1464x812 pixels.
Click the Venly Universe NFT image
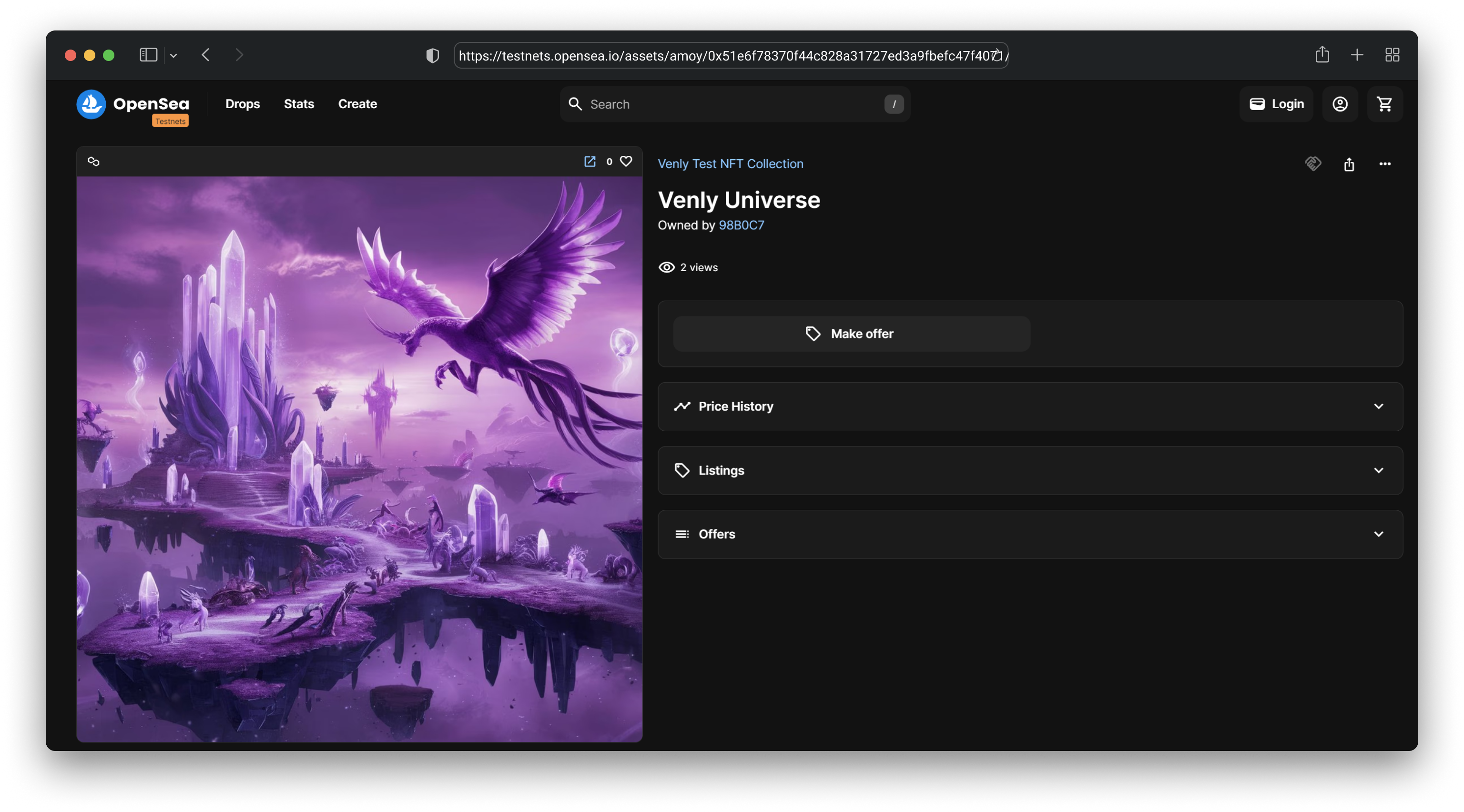tap(359, 458)
